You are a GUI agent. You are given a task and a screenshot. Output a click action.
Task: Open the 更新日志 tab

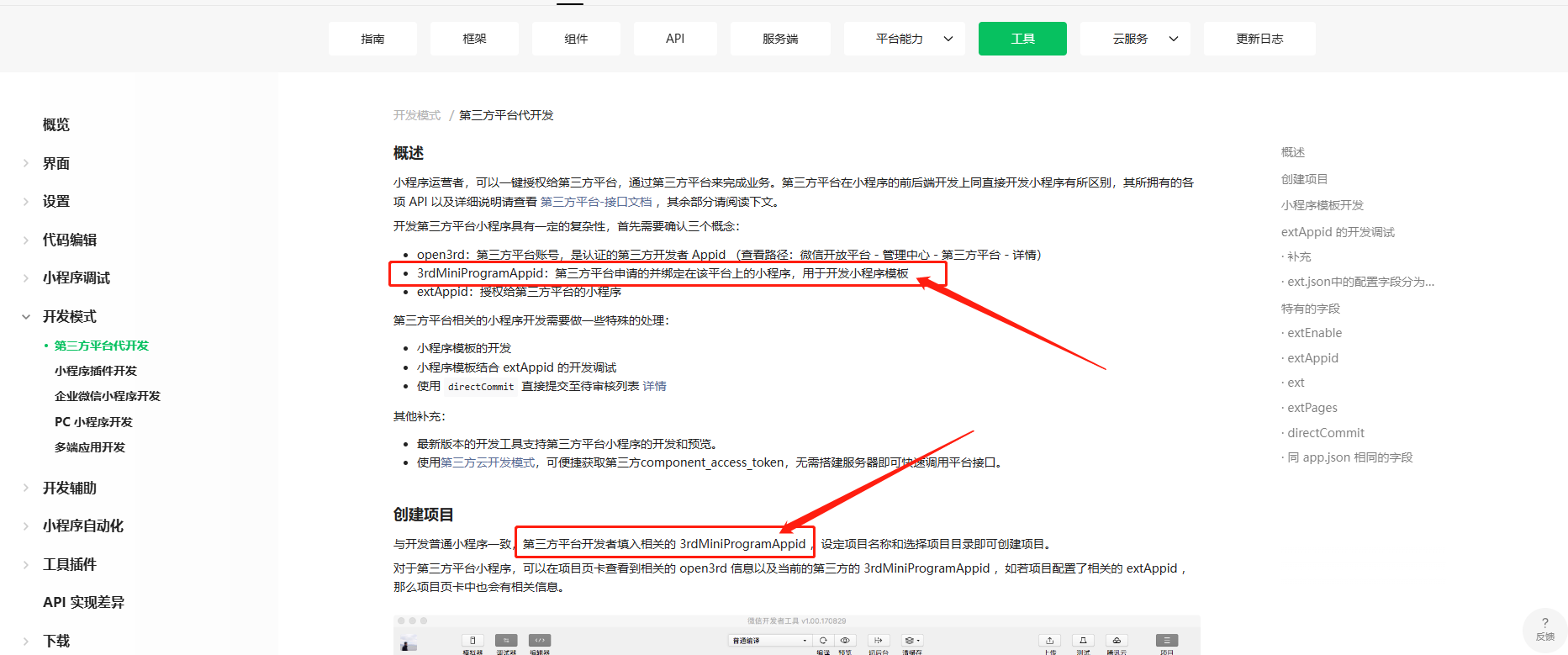pyautogui.click(x=1259, y=39)
